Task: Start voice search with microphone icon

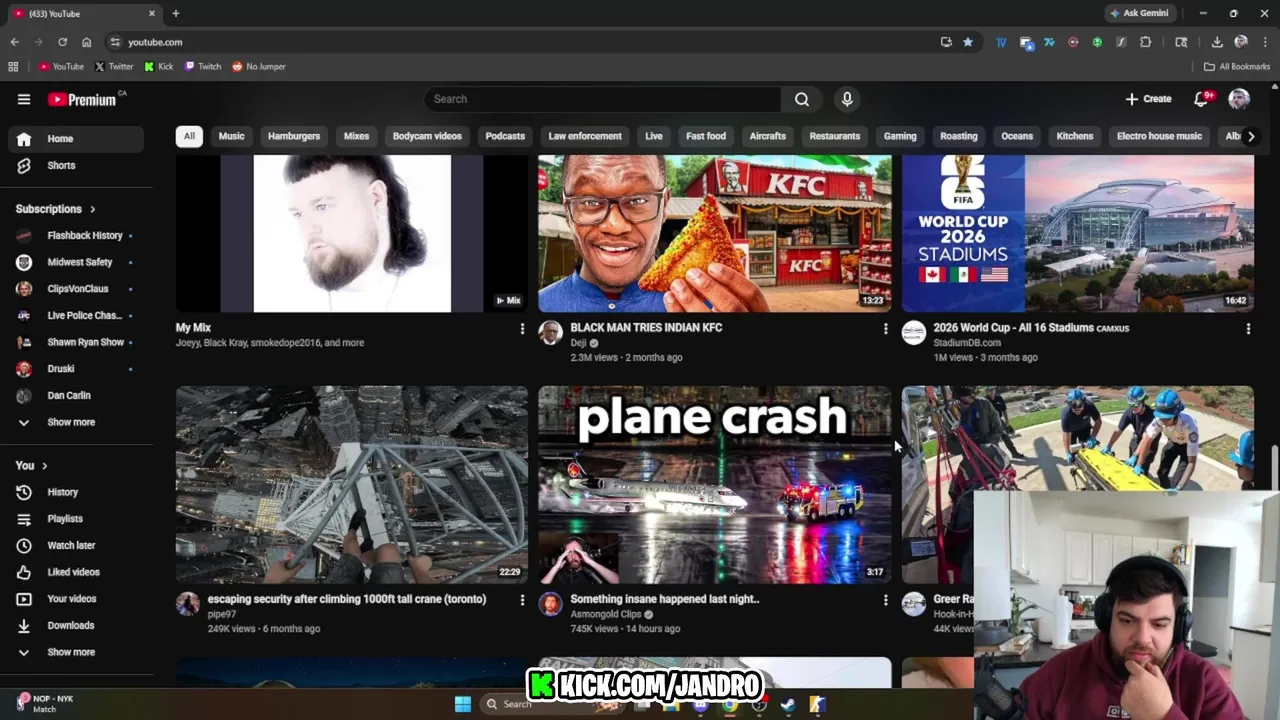Action: pos(847,99)
